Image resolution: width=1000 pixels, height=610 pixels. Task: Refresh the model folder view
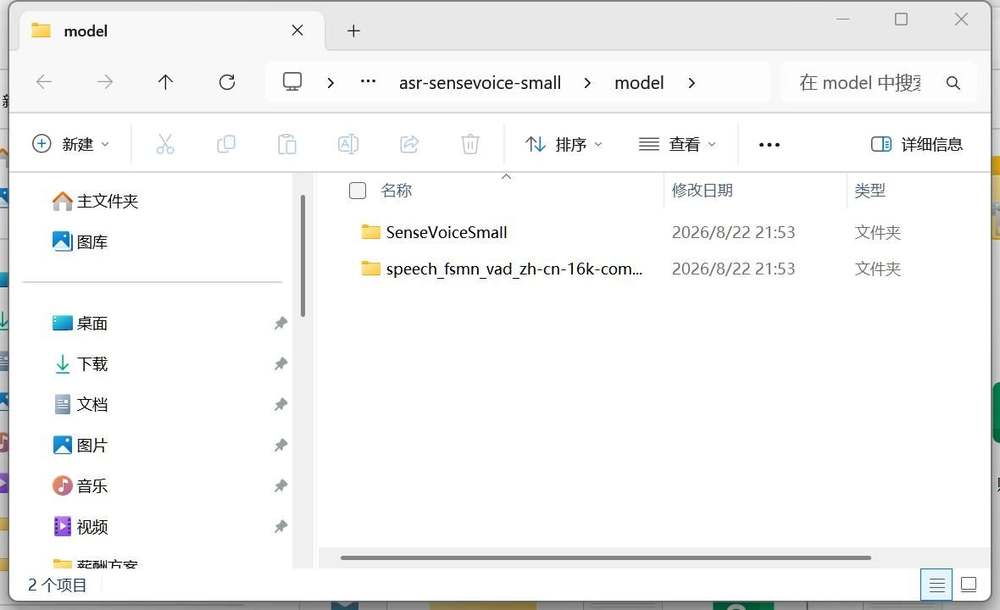pos(227,82)
